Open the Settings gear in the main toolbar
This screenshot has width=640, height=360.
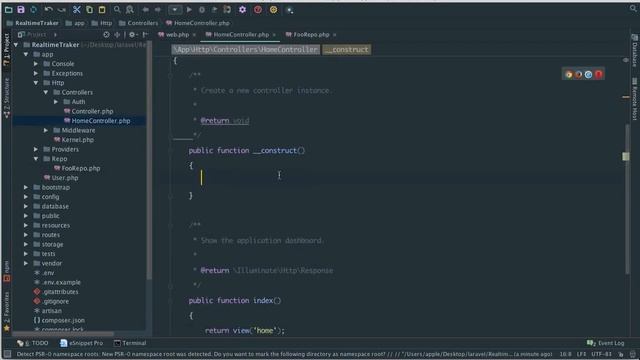tap(242, 9)
